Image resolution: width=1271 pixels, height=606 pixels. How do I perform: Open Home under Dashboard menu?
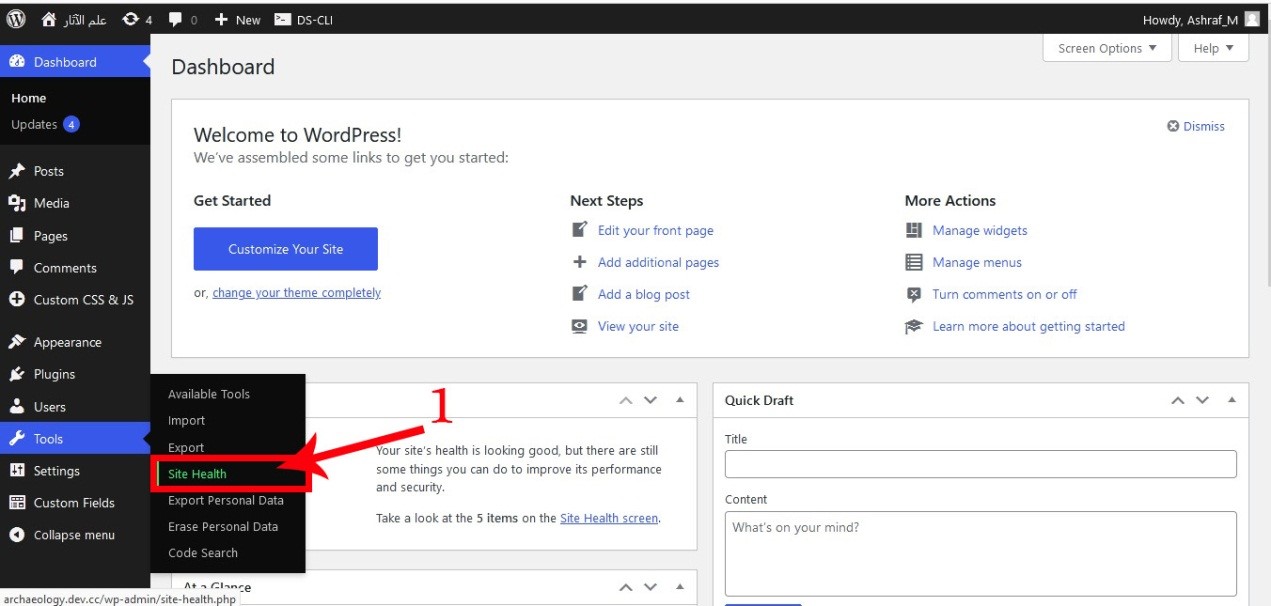29,98
